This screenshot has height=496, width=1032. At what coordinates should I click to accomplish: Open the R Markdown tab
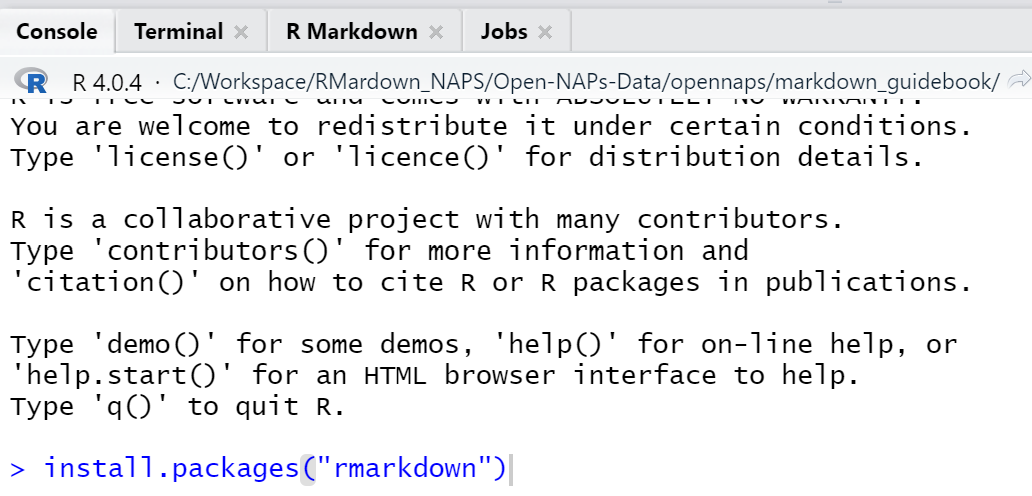click(x=351, y=32)
